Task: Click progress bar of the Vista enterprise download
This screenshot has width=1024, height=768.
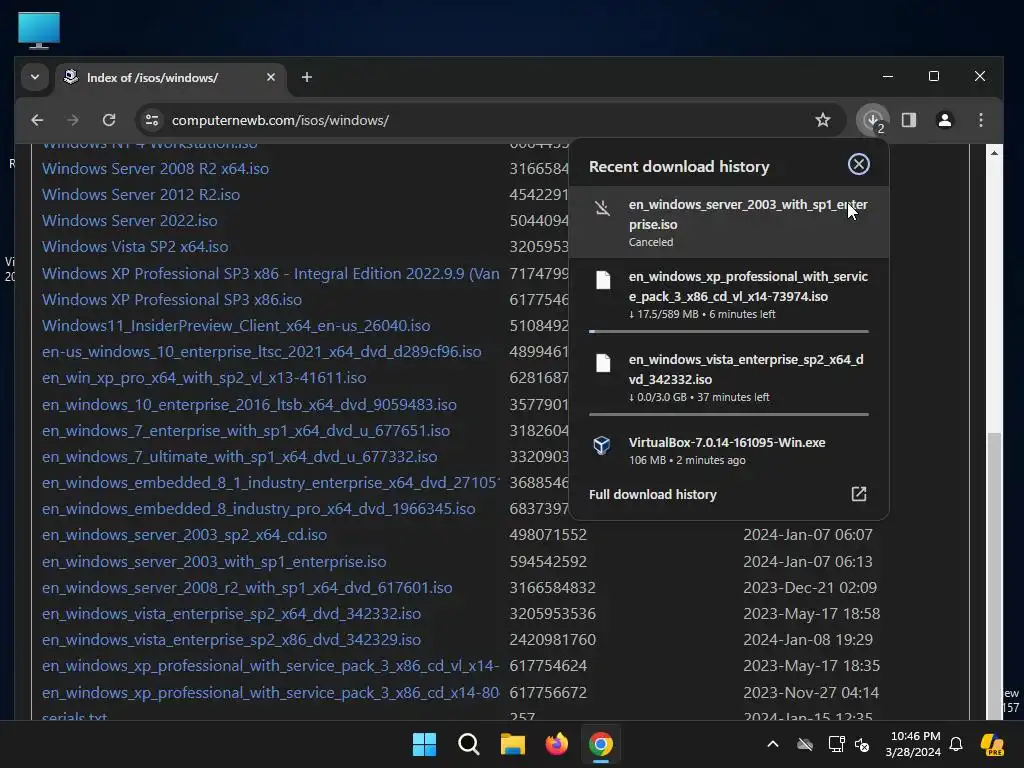Action: tap(729, 415)
